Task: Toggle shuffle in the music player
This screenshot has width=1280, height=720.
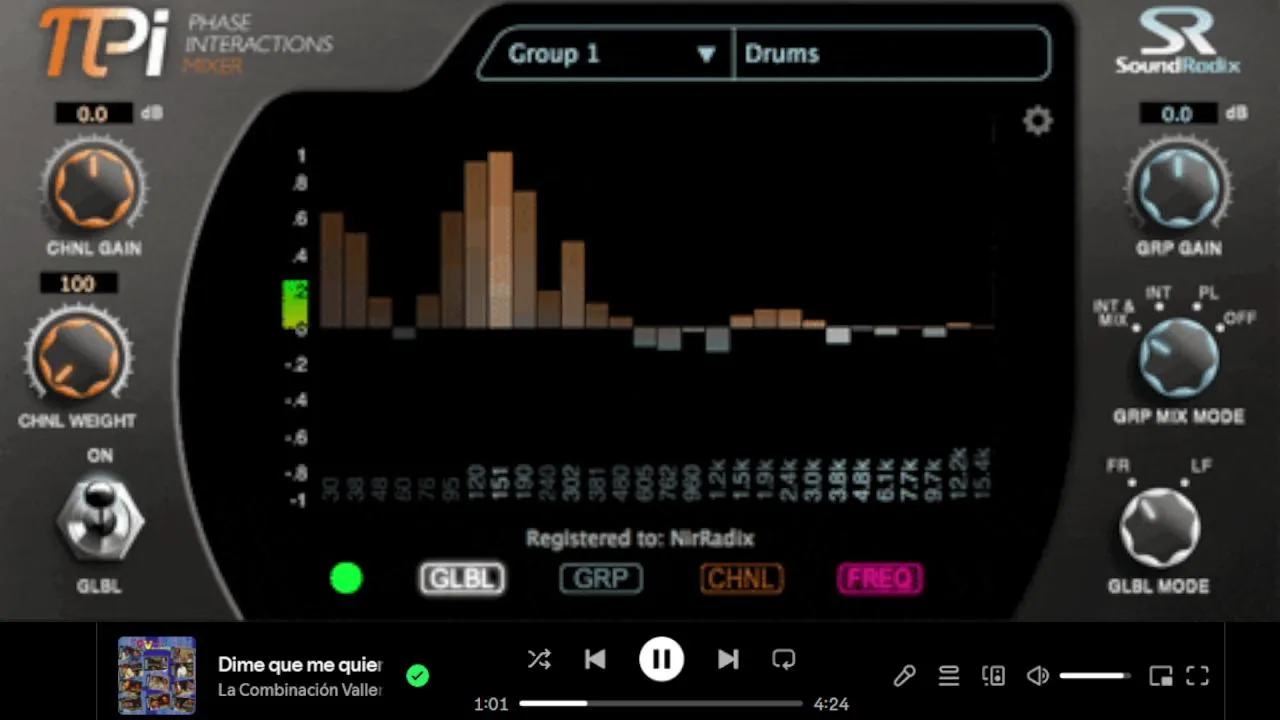Action: tap(539, 659)
